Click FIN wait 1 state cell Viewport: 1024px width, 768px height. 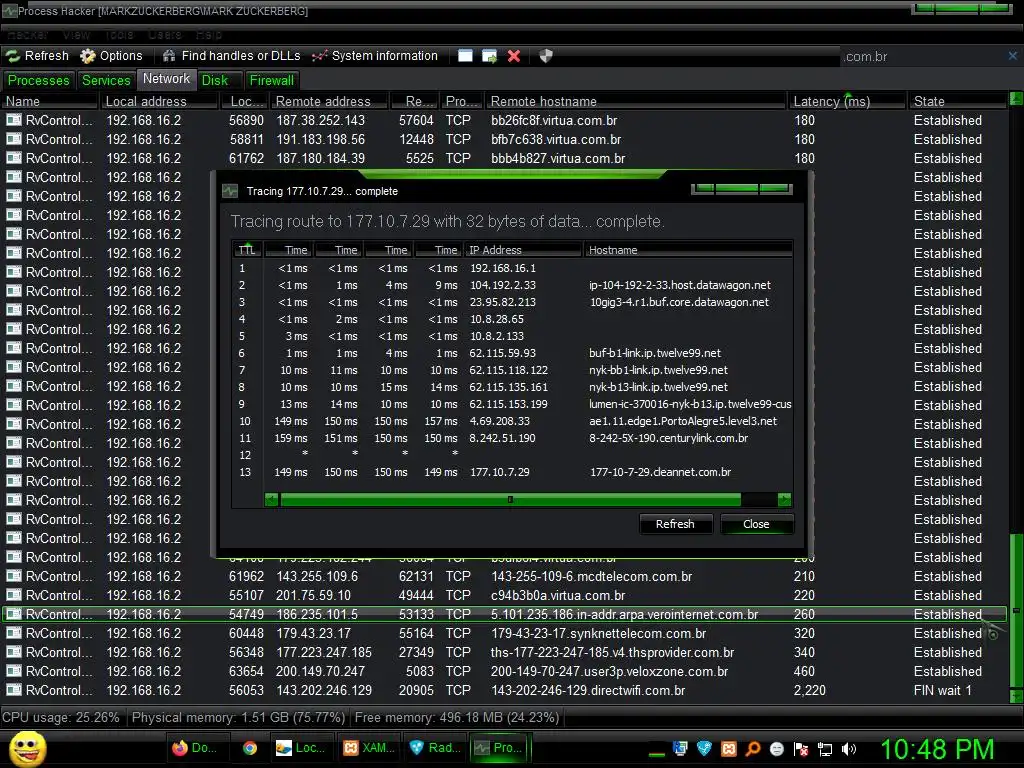pos(943,690)
